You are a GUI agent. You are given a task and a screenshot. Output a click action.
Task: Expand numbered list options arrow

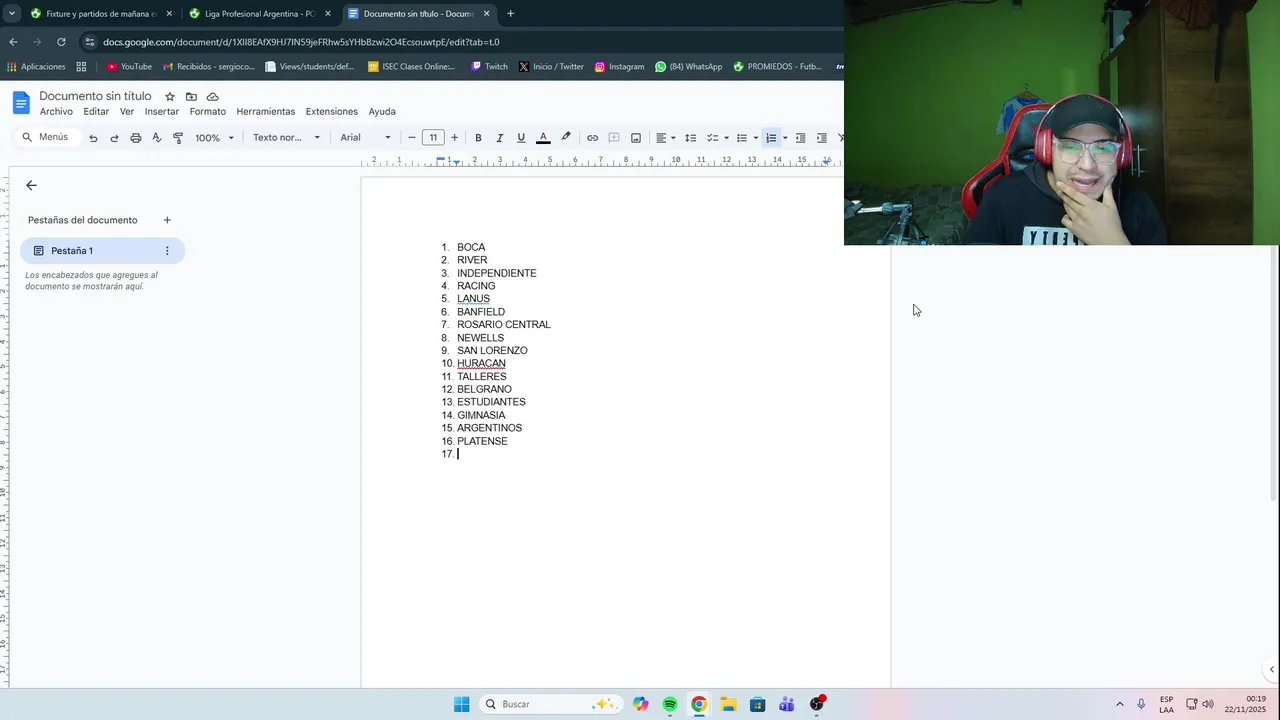(785, 138)
